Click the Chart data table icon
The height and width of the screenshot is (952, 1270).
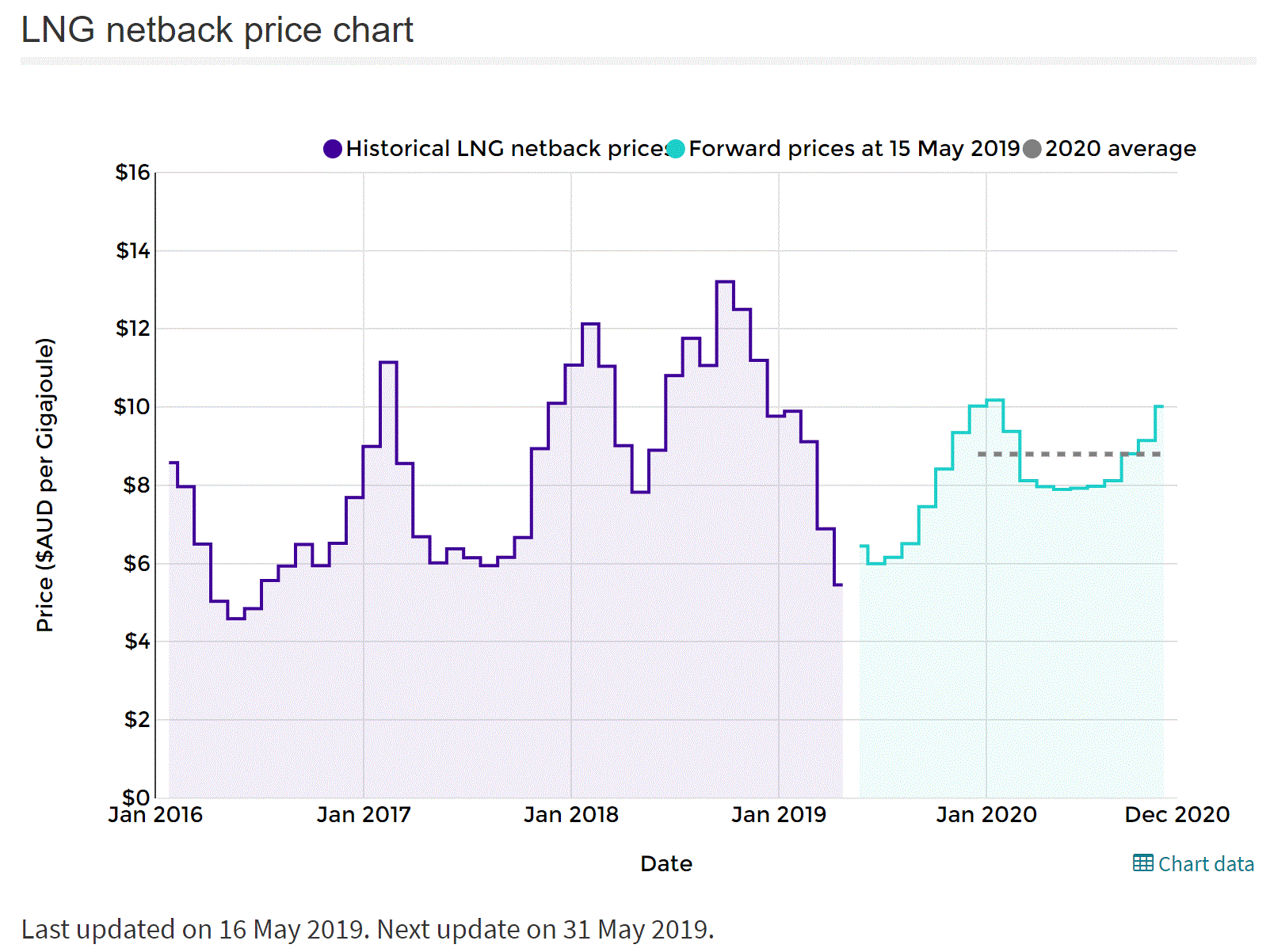1142,863
